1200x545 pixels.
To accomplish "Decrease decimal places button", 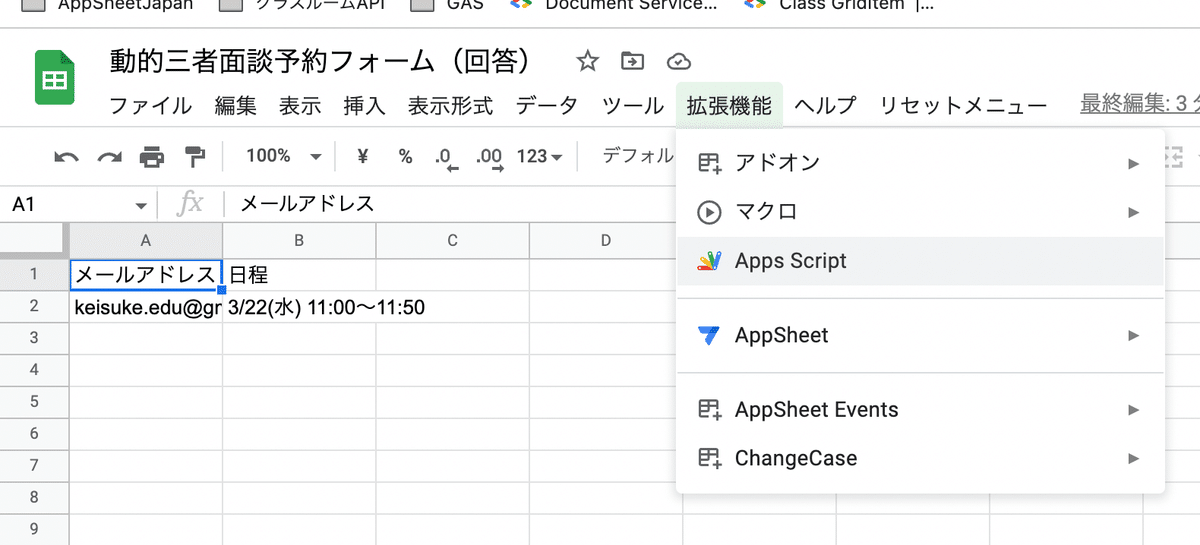I will tap(446, 157).
